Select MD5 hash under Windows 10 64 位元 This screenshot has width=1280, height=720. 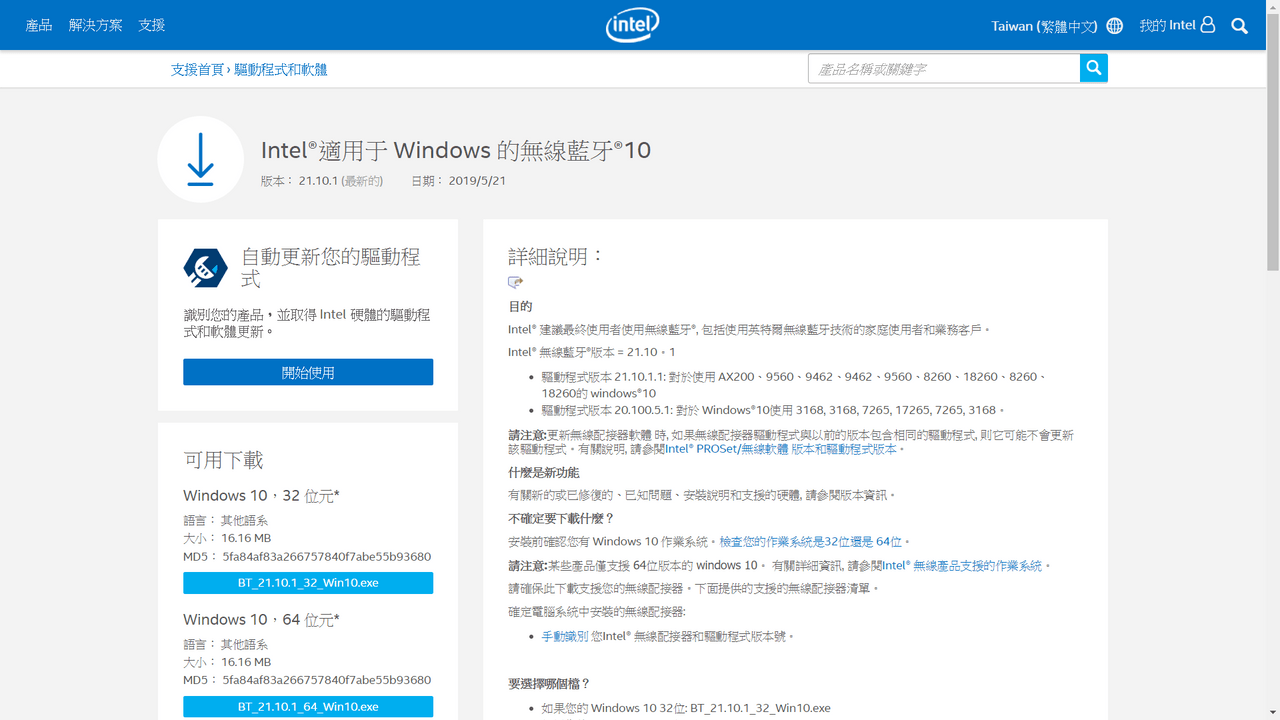(x=326, y=680)
